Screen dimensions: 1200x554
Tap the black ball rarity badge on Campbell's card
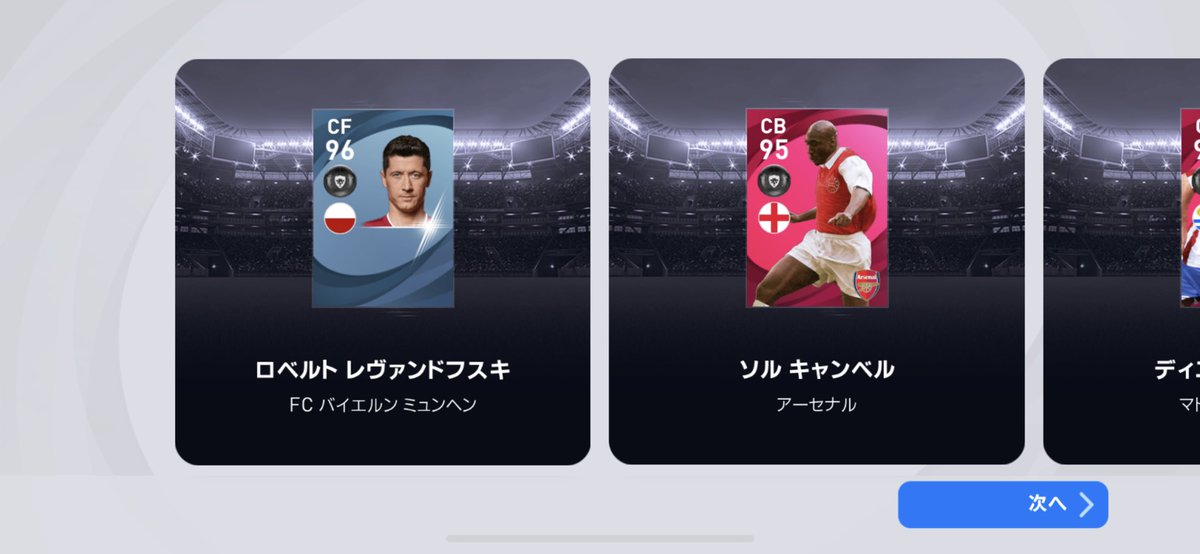click(774, 183)
